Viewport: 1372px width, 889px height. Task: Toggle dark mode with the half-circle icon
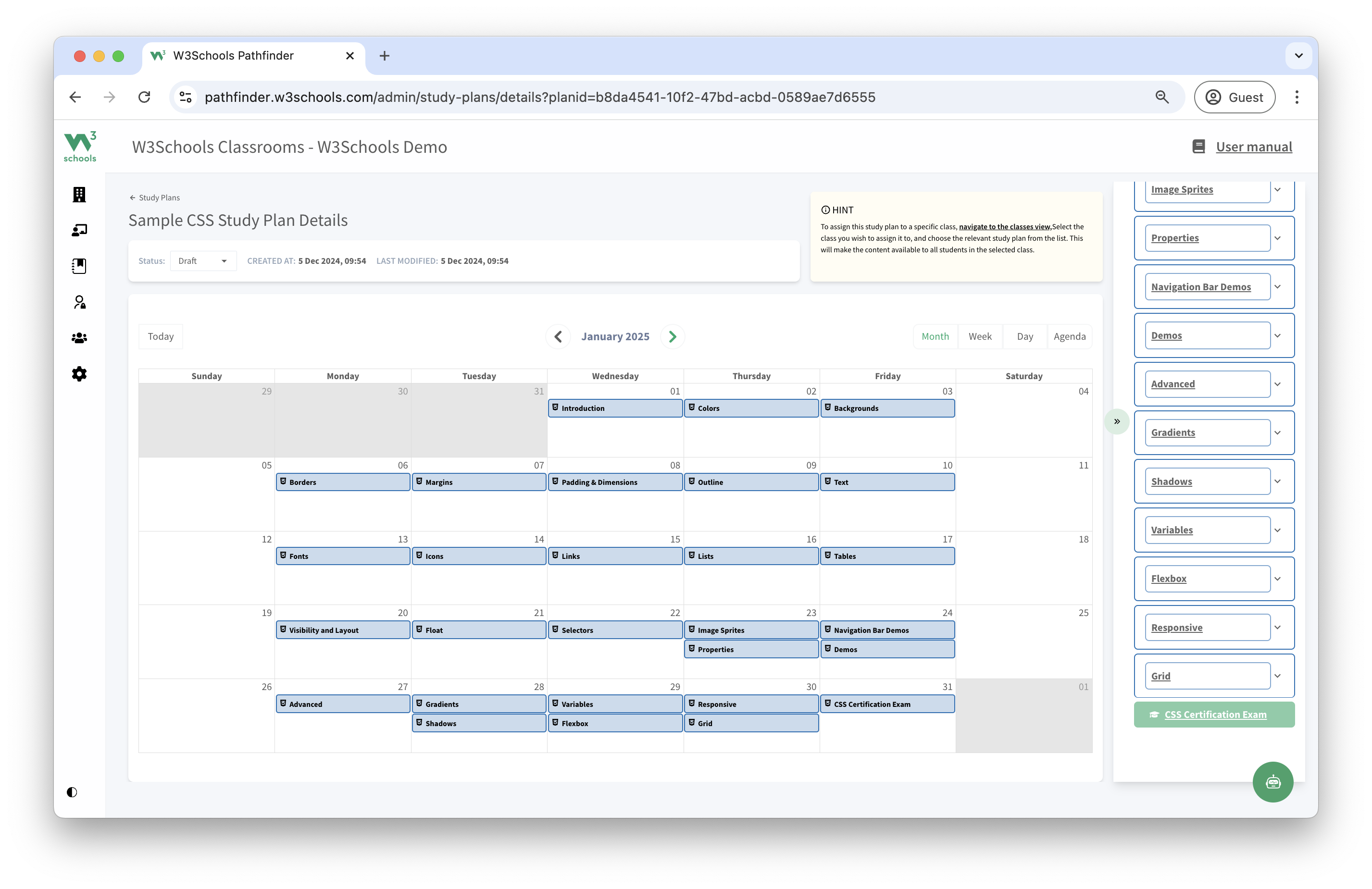click(x=72, y=791)
